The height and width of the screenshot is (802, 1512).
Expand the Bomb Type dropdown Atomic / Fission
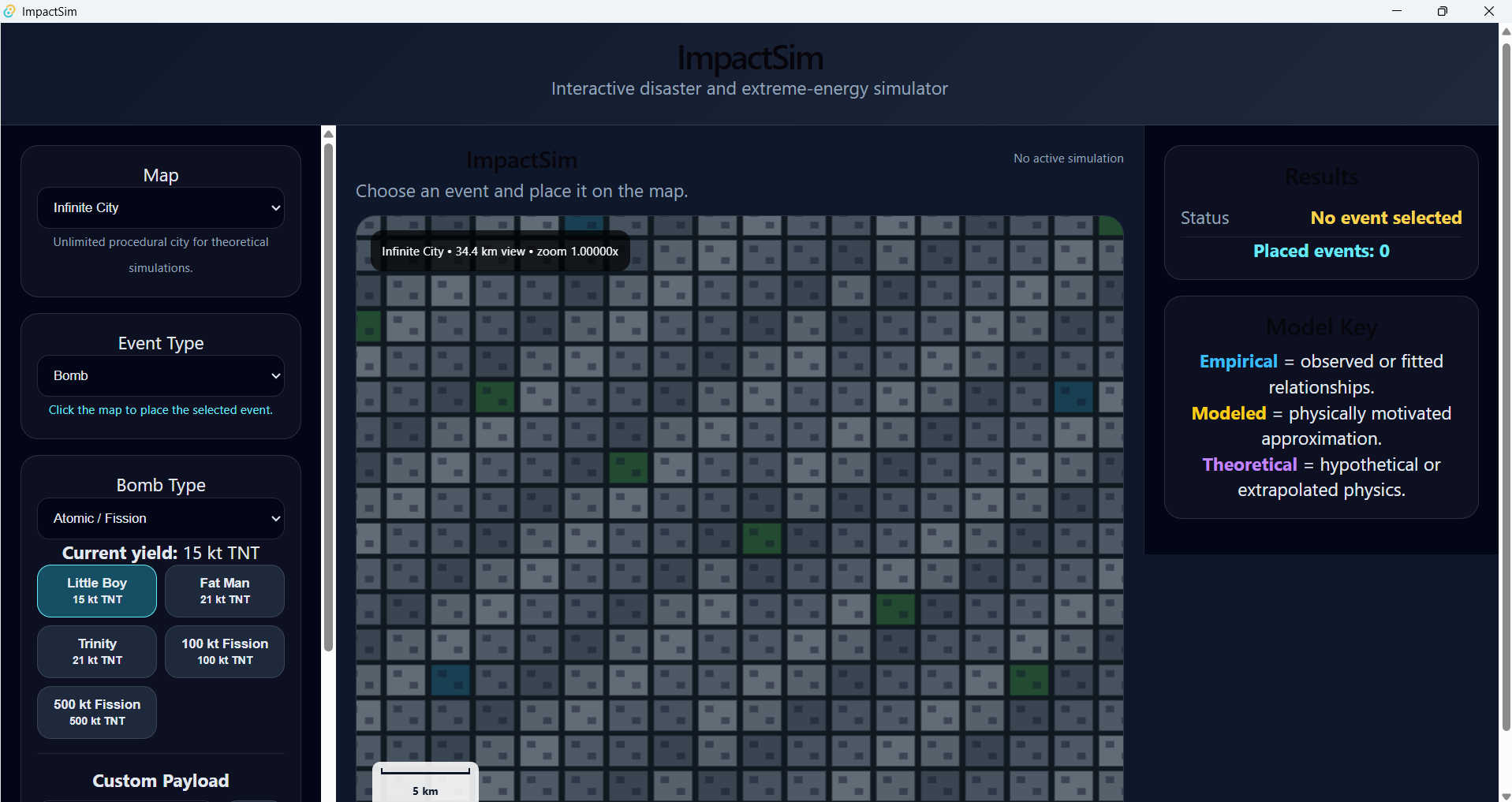coord(161,519)
